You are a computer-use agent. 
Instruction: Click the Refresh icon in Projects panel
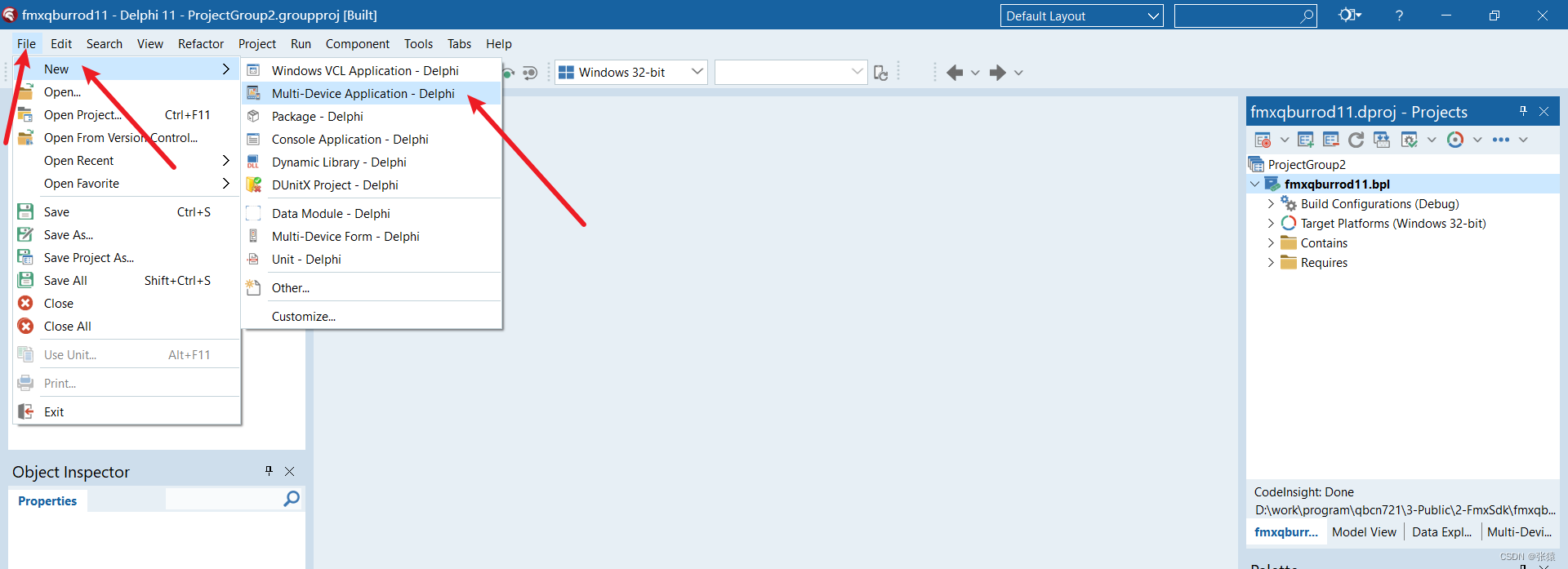click(x=1356, y=140)
